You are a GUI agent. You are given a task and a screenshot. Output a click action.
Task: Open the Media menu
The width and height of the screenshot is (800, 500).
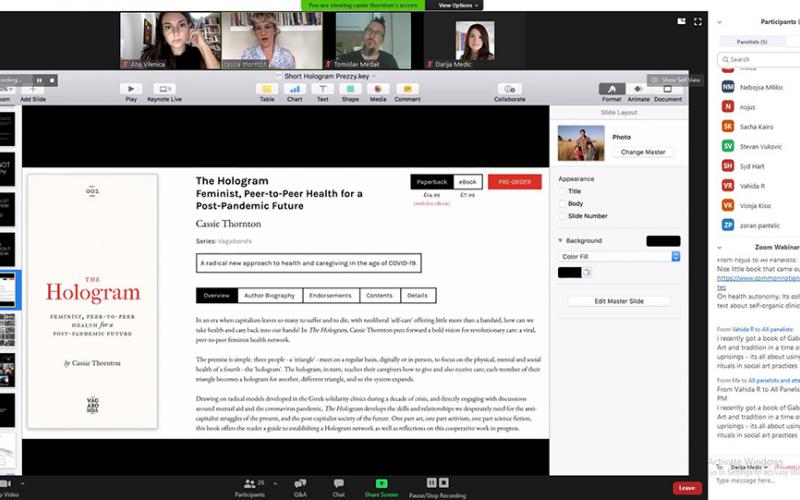(x=378, y=89)
